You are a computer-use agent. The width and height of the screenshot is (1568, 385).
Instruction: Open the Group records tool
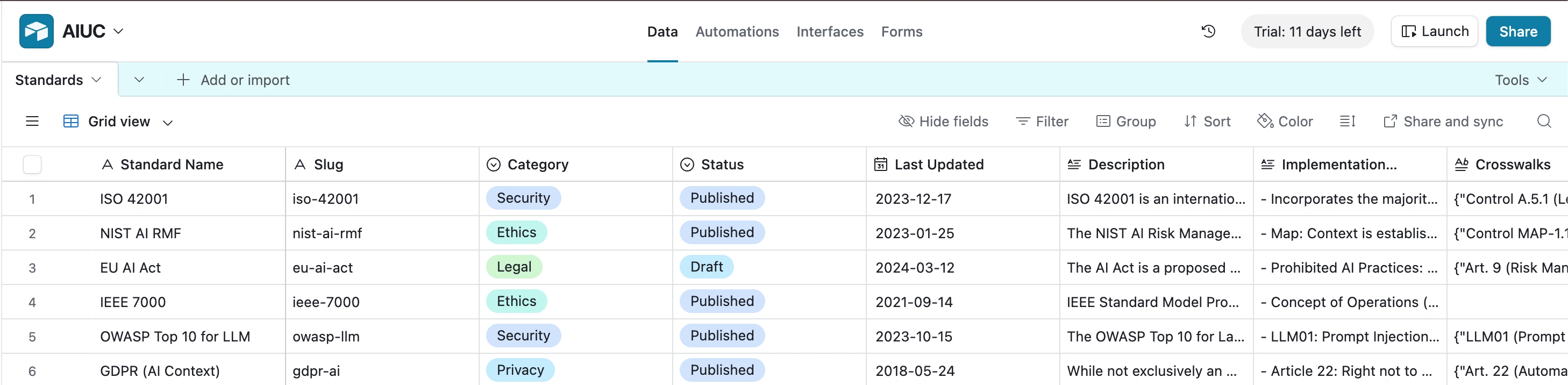pyautogui.click(x=1125, y=121)
